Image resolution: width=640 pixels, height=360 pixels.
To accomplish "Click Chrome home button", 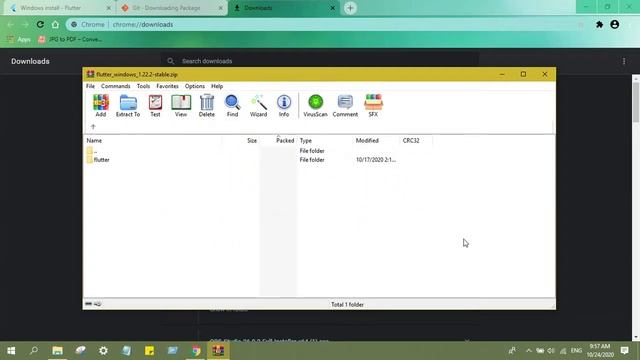I will pos(55,24).
